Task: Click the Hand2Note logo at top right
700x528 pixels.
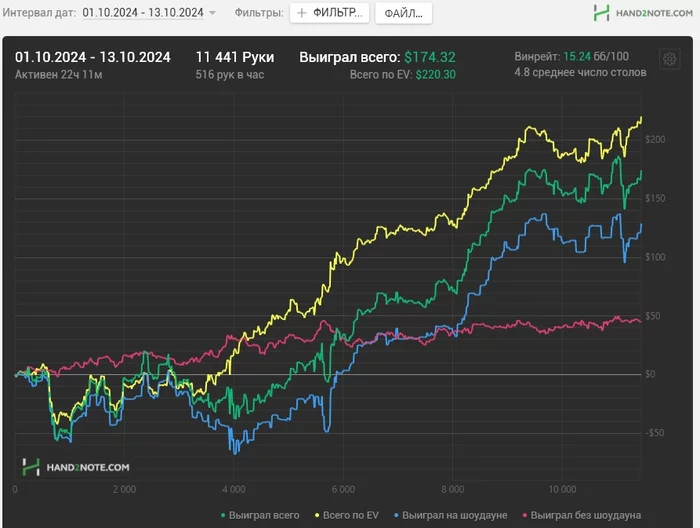Action: point(643,13)
